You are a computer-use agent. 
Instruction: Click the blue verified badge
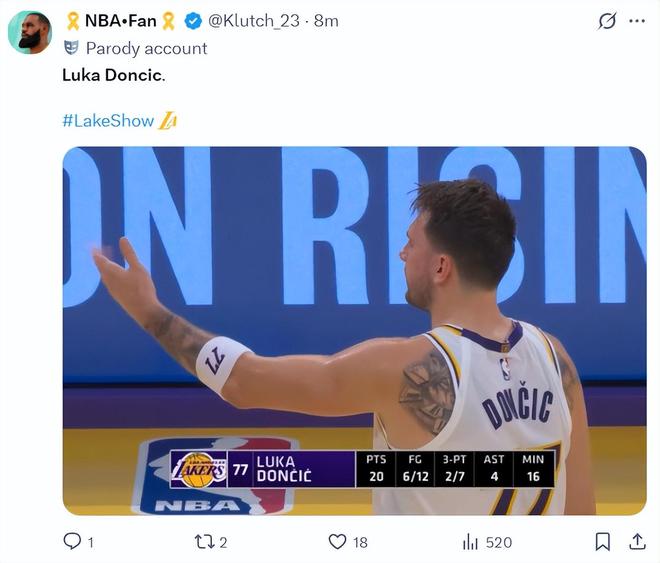193,21
